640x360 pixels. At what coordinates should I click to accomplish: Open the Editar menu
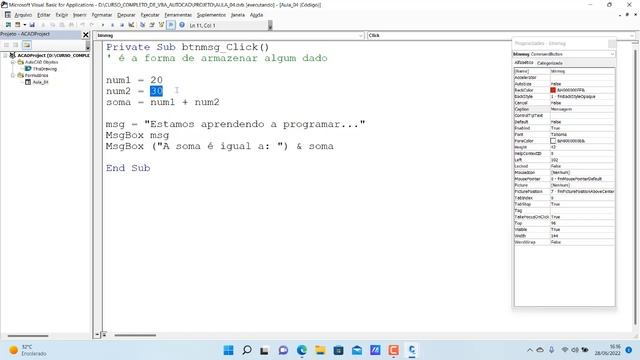point(44,15)
